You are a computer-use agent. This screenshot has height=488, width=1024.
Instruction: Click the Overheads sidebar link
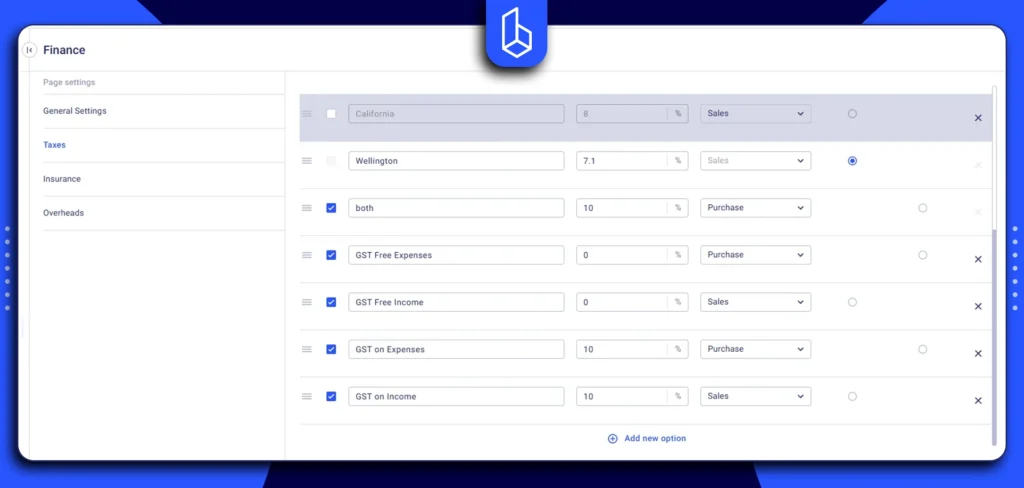(64, 213)
